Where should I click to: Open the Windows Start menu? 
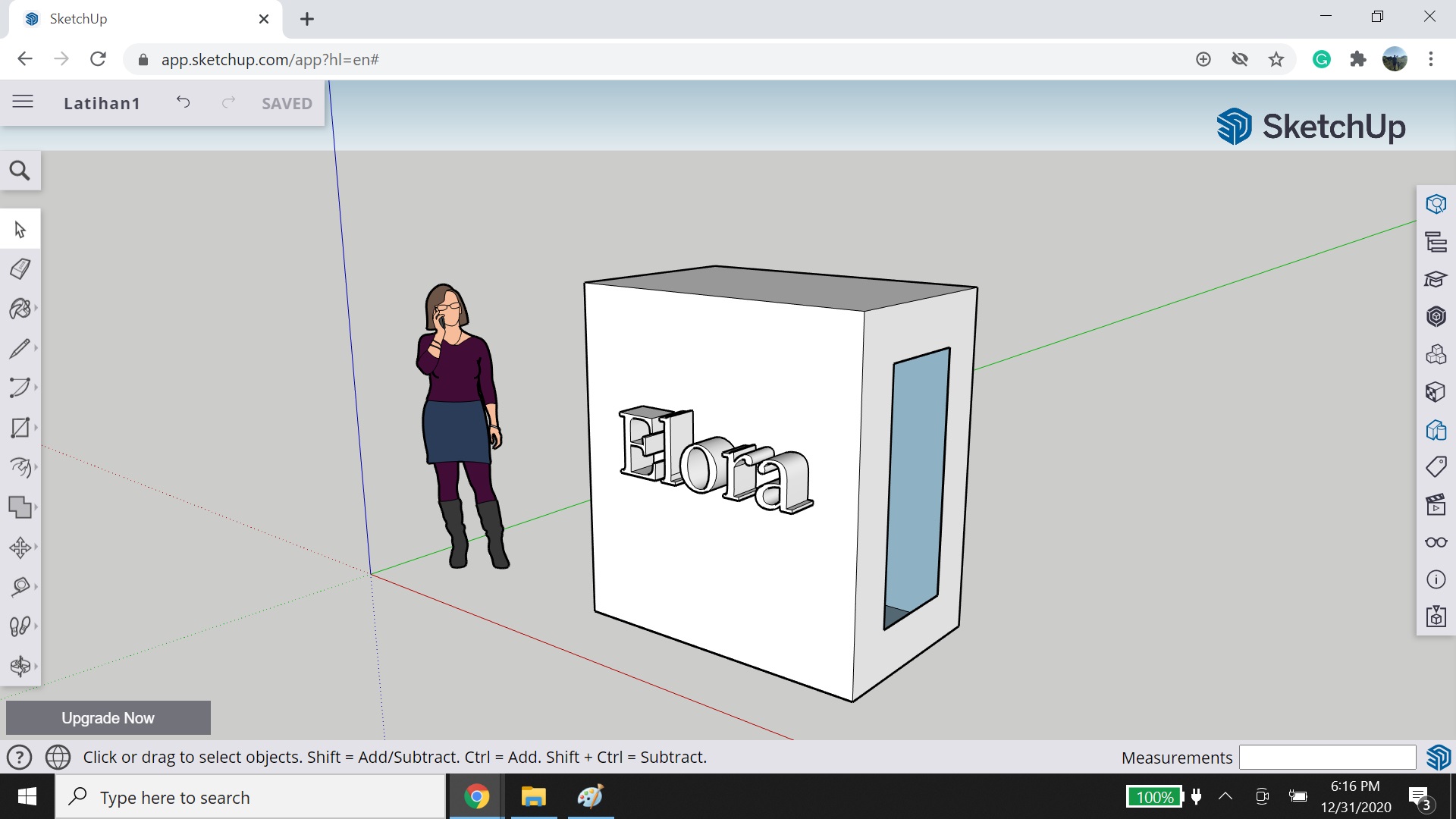pos(27,796)
